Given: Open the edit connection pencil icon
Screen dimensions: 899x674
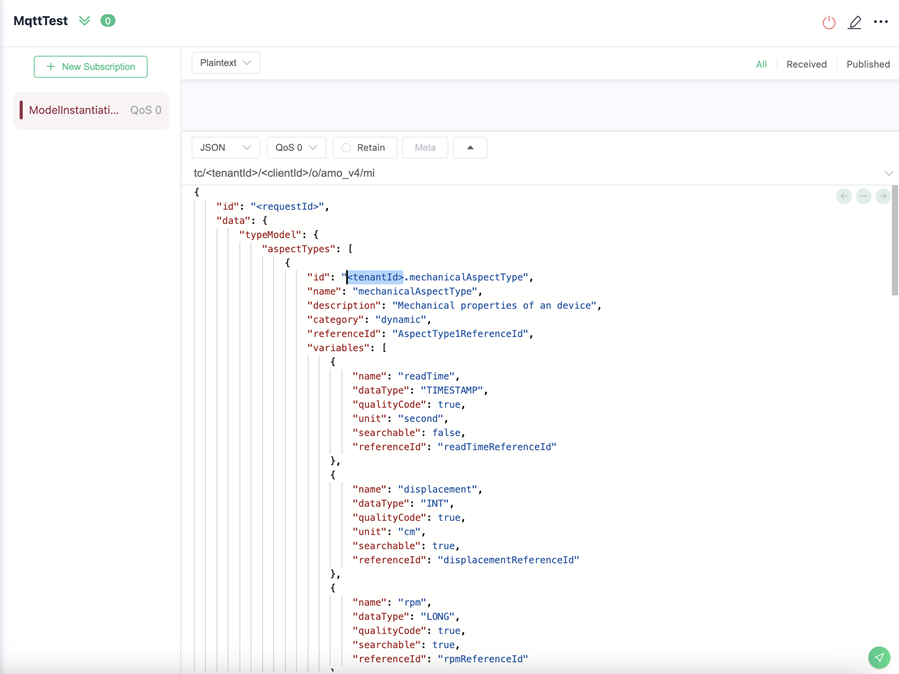Looking at the screenshot, I should [854, 22].
